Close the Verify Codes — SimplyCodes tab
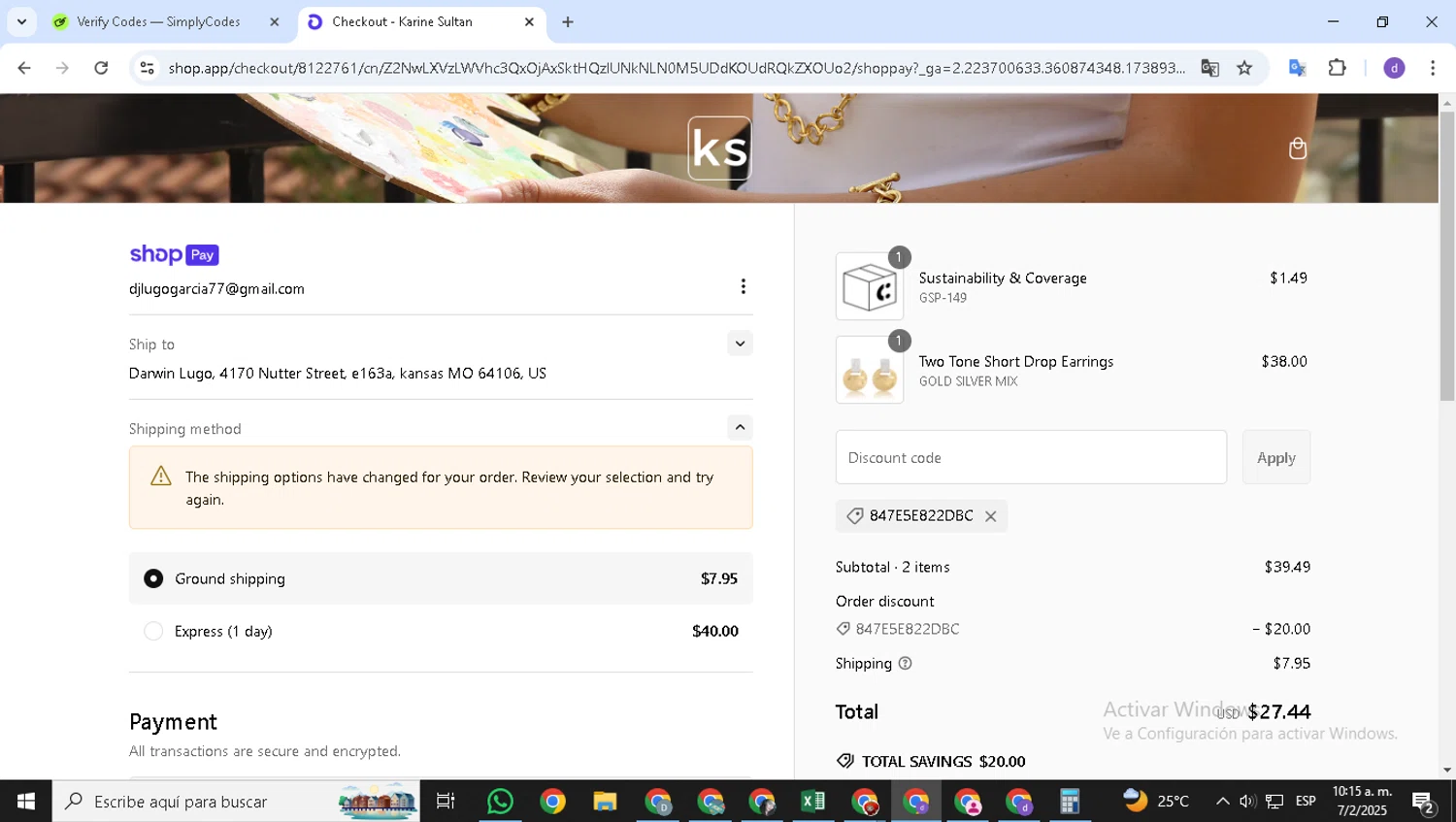Viewport: 1456px width, 822px height. click(274, 21)
